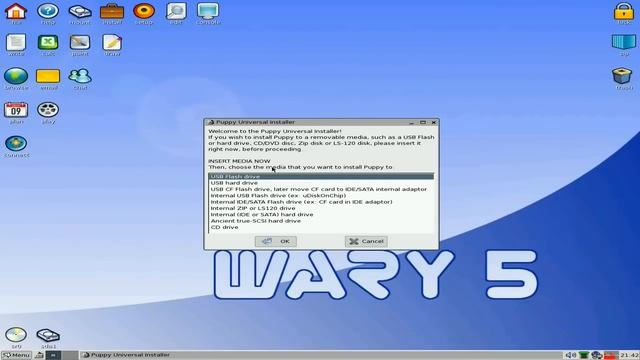This screenshot has height=360, width=640.
Task: Select 'Internal ZIP or LS120 drive' entry
Action: click(321, 208)
